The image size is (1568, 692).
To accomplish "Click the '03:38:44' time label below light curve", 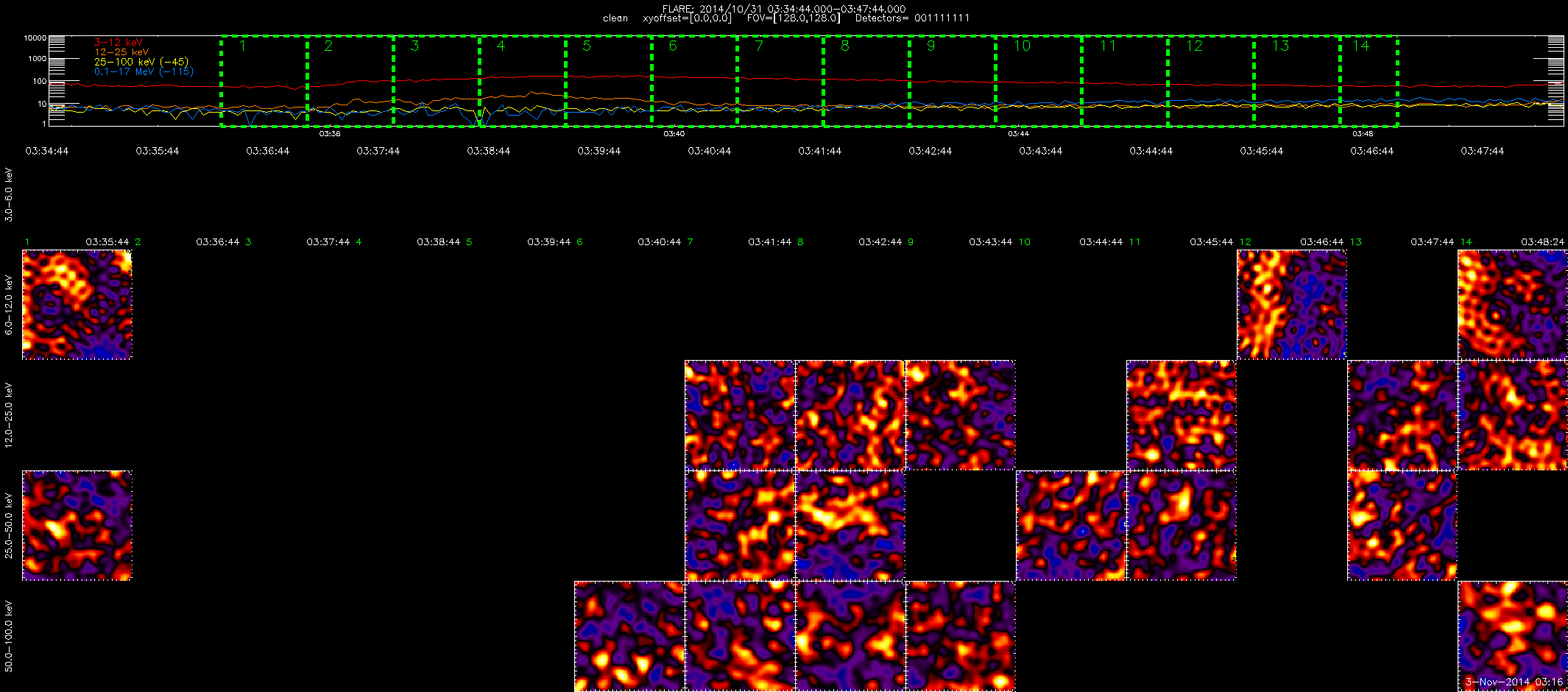I will (489, 151).
